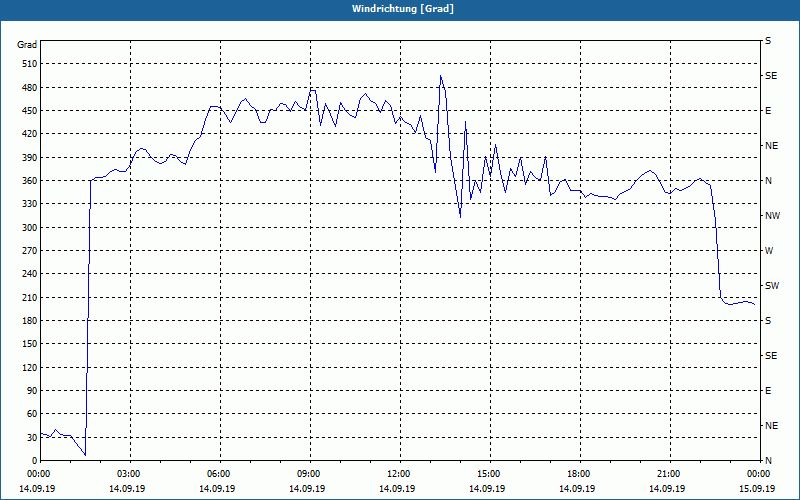Click the NW compass label on right axis
The height and width of the screenshot is (500, 800).
tap(772, 216)
